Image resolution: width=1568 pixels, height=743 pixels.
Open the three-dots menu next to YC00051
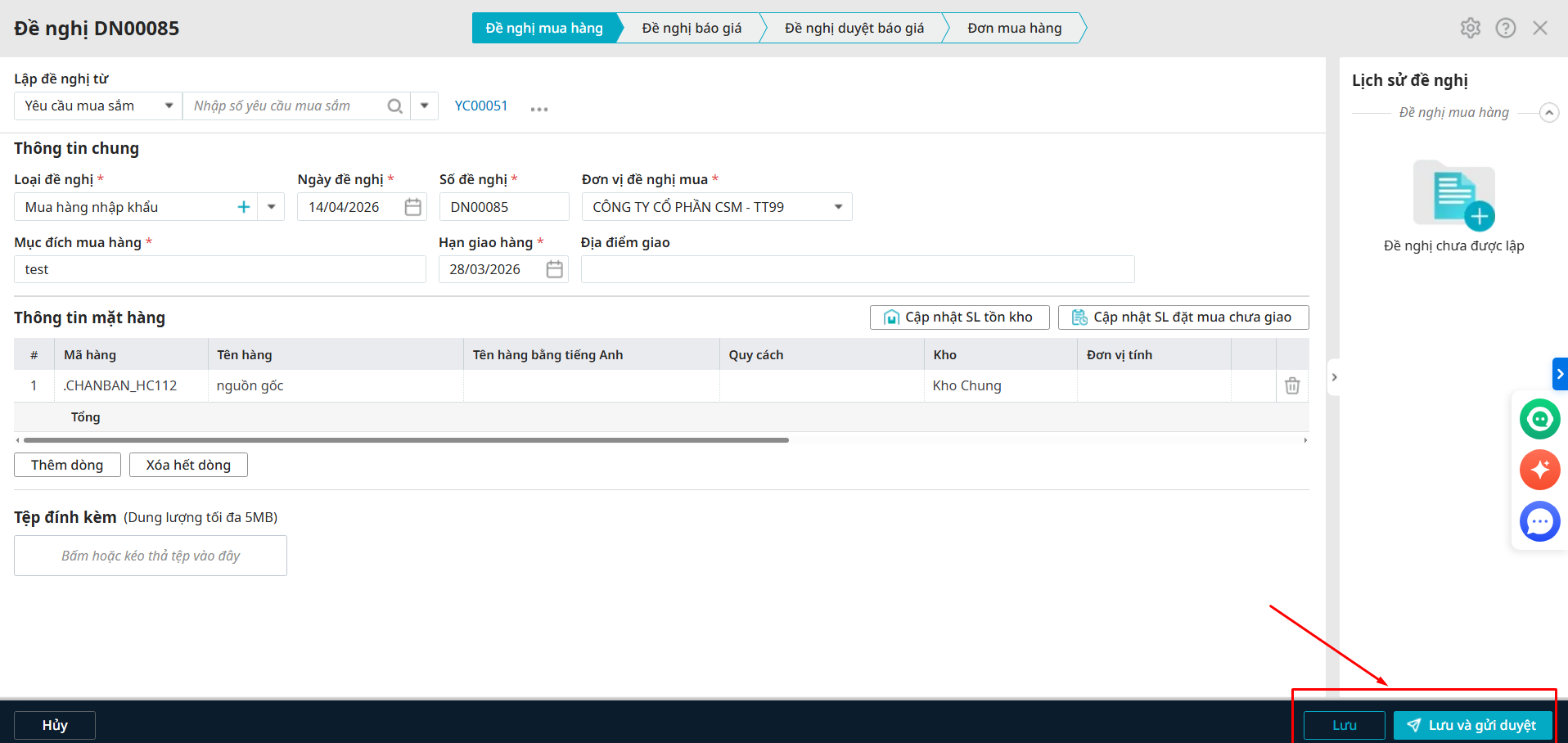point(538,108)
